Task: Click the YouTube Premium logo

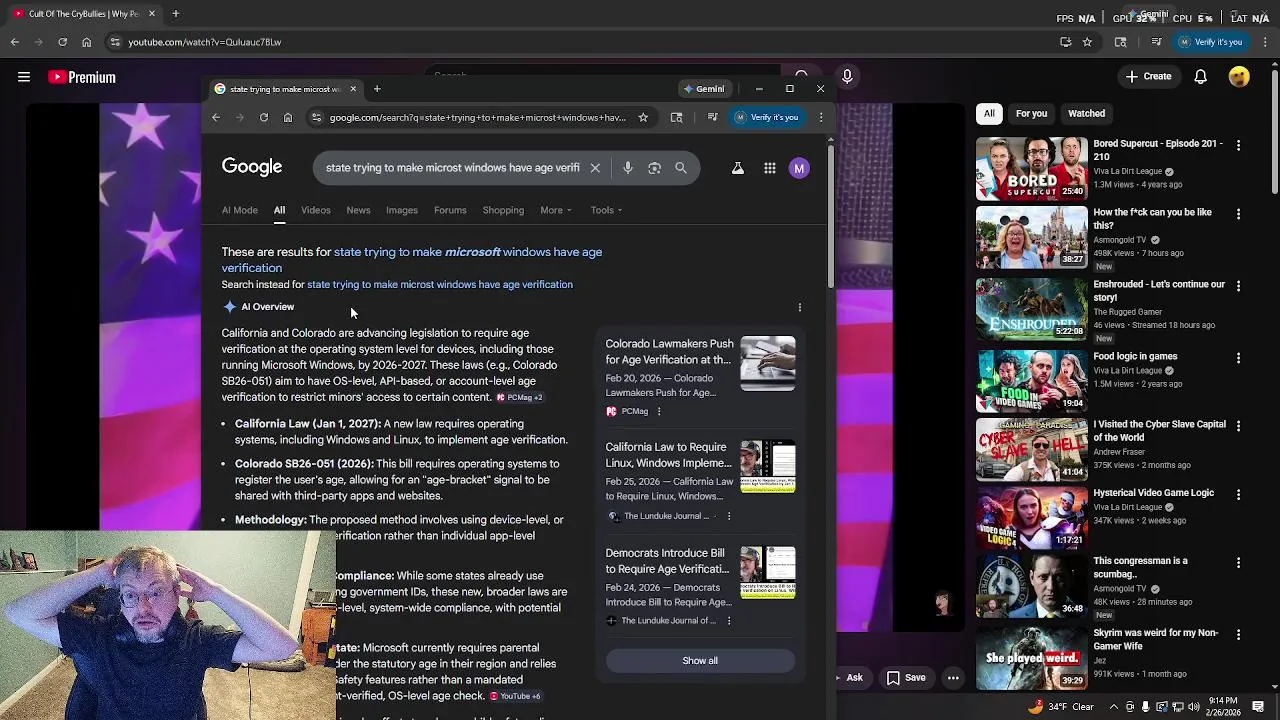Action: pyautogui.click(x=82, y=77)
